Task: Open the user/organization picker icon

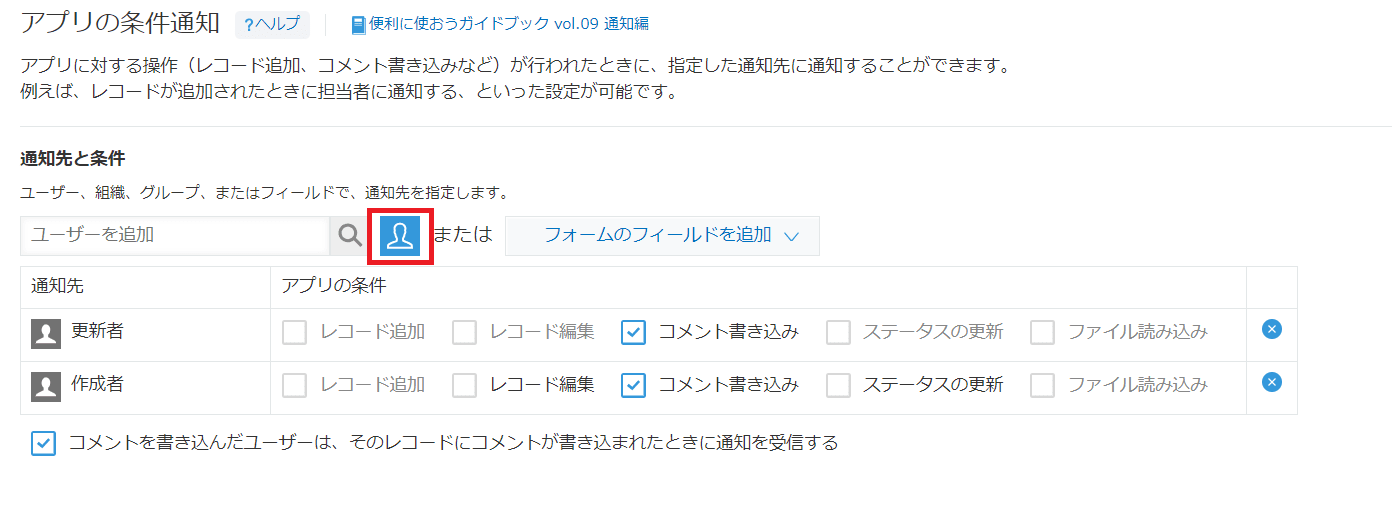Action: (x=400, y=235)
